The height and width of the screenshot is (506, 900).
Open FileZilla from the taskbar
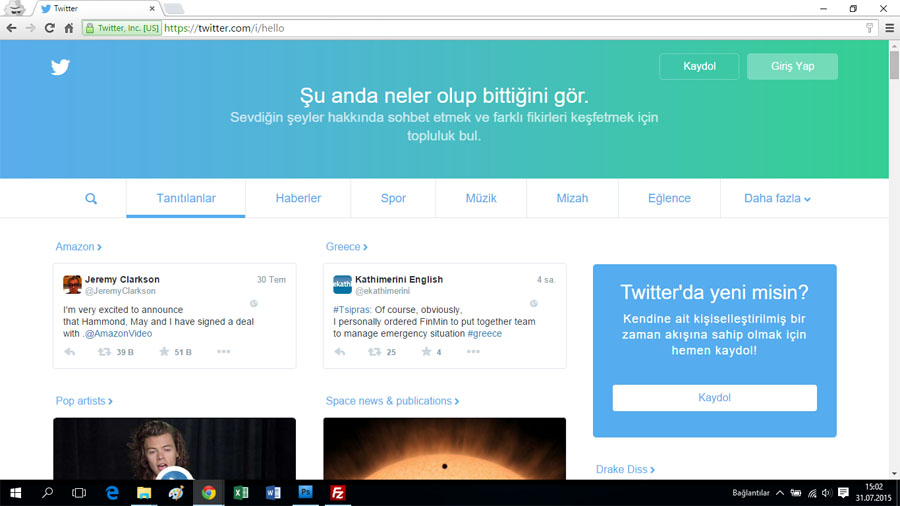(338, 493)
